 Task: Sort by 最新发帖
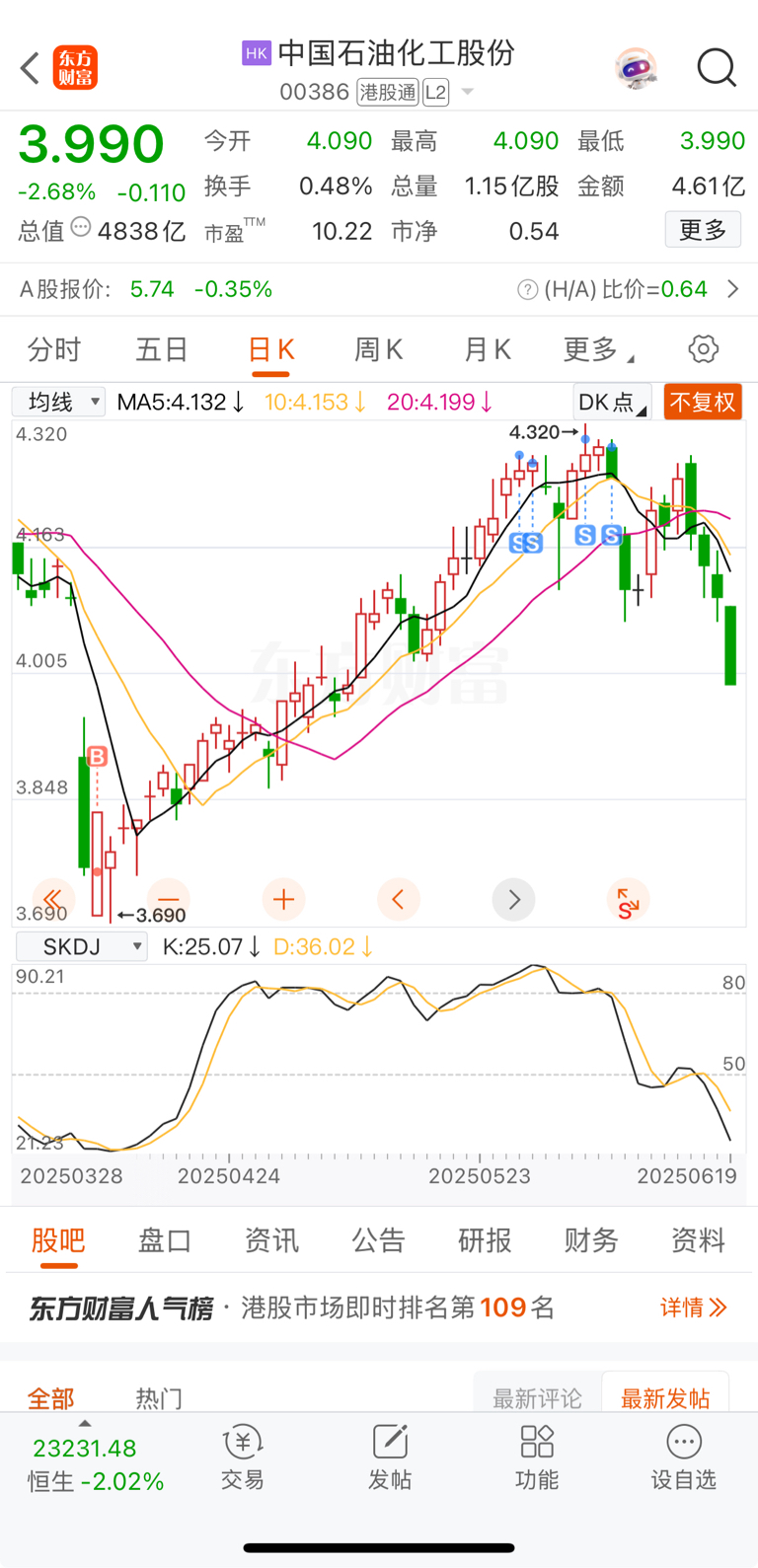coord(665,1398)
